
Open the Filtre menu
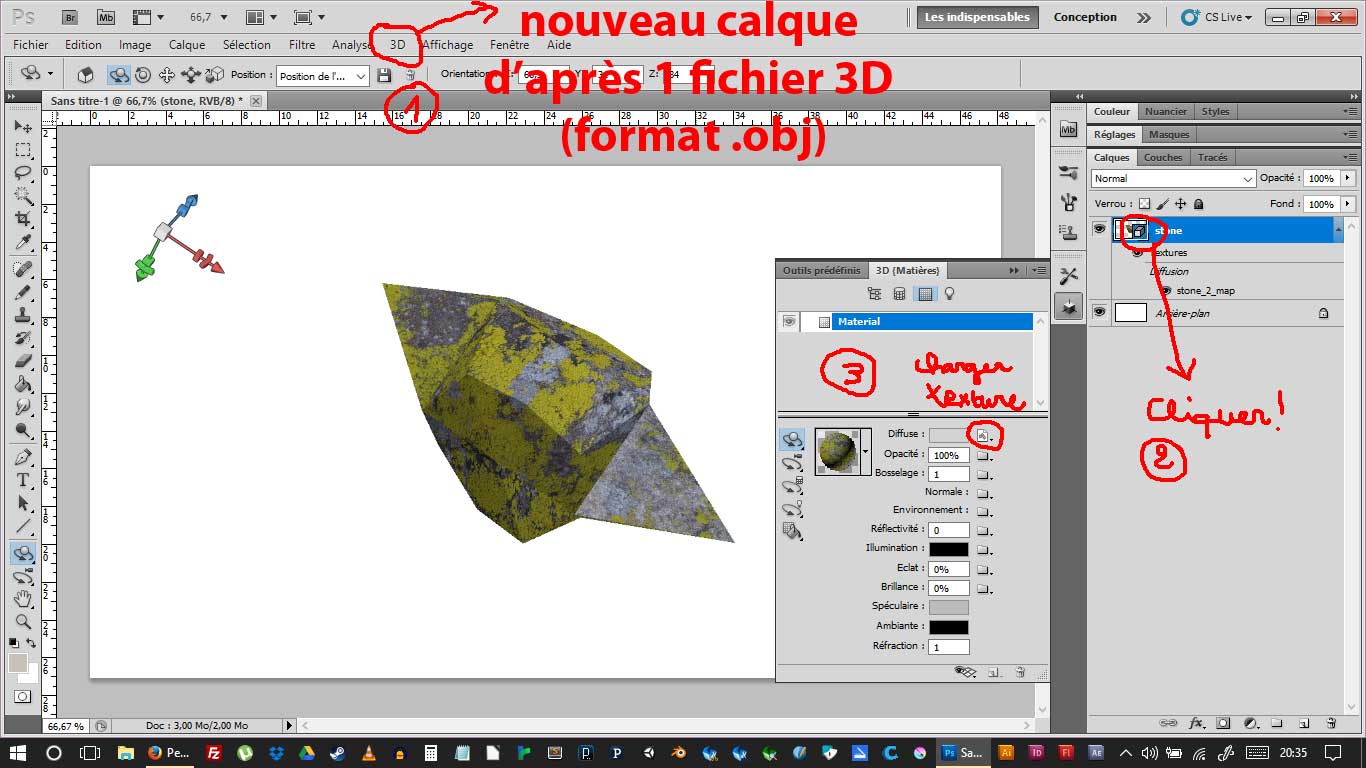pyautogui.click(x=301, y=45)
